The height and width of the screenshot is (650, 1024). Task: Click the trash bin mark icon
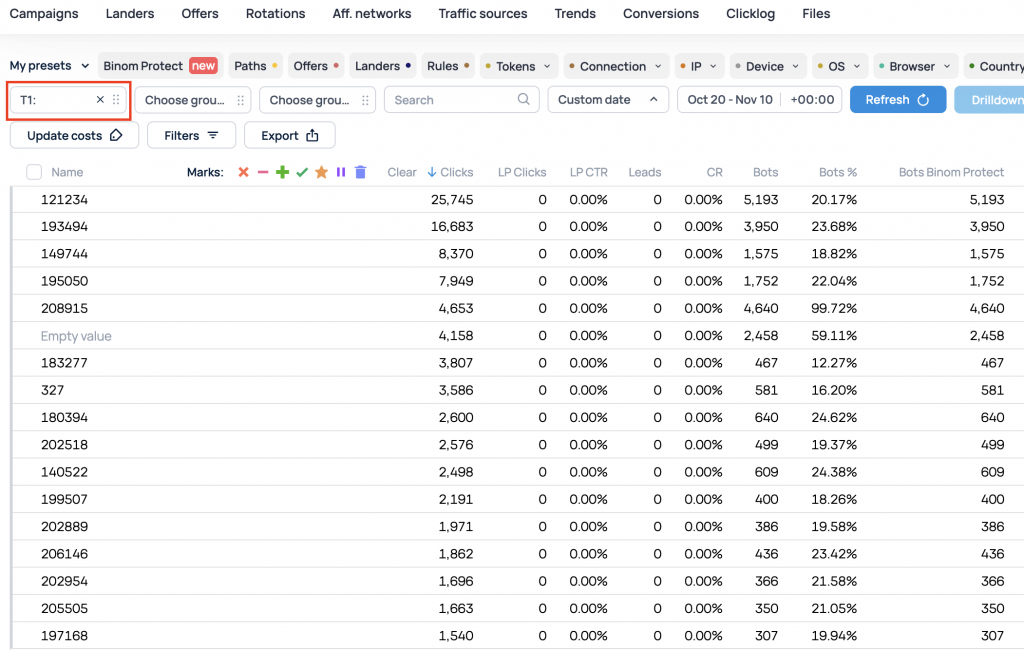click(x=361, y=173)
